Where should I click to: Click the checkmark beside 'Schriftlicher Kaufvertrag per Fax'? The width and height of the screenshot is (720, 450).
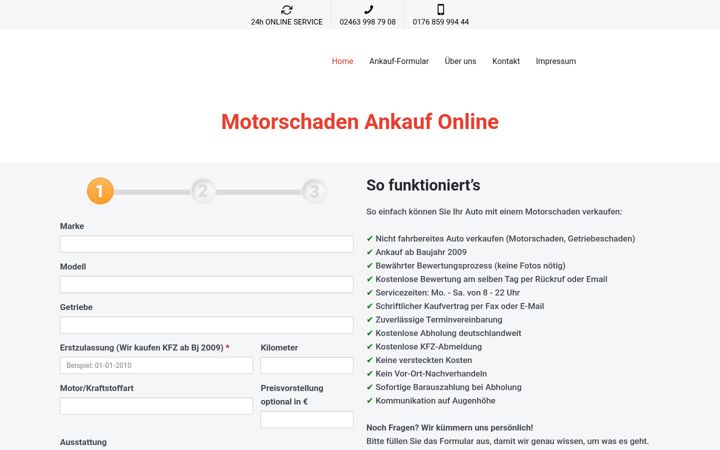pos(370,306)
